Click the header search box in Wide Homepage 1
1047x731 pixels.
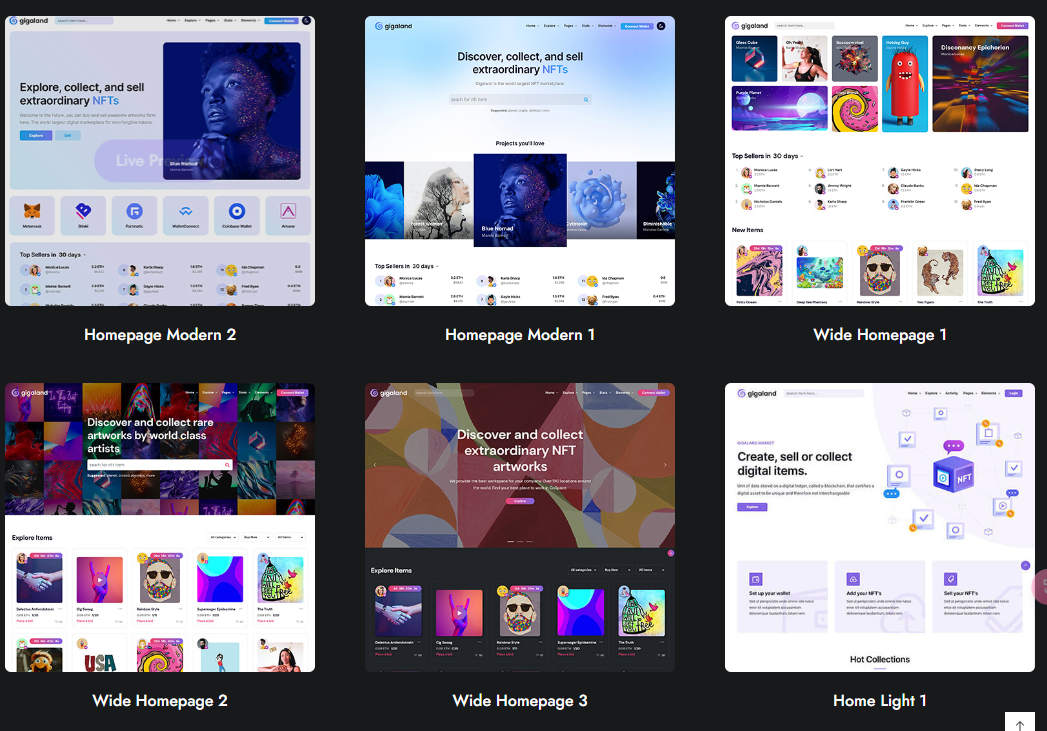pos(804,25)
